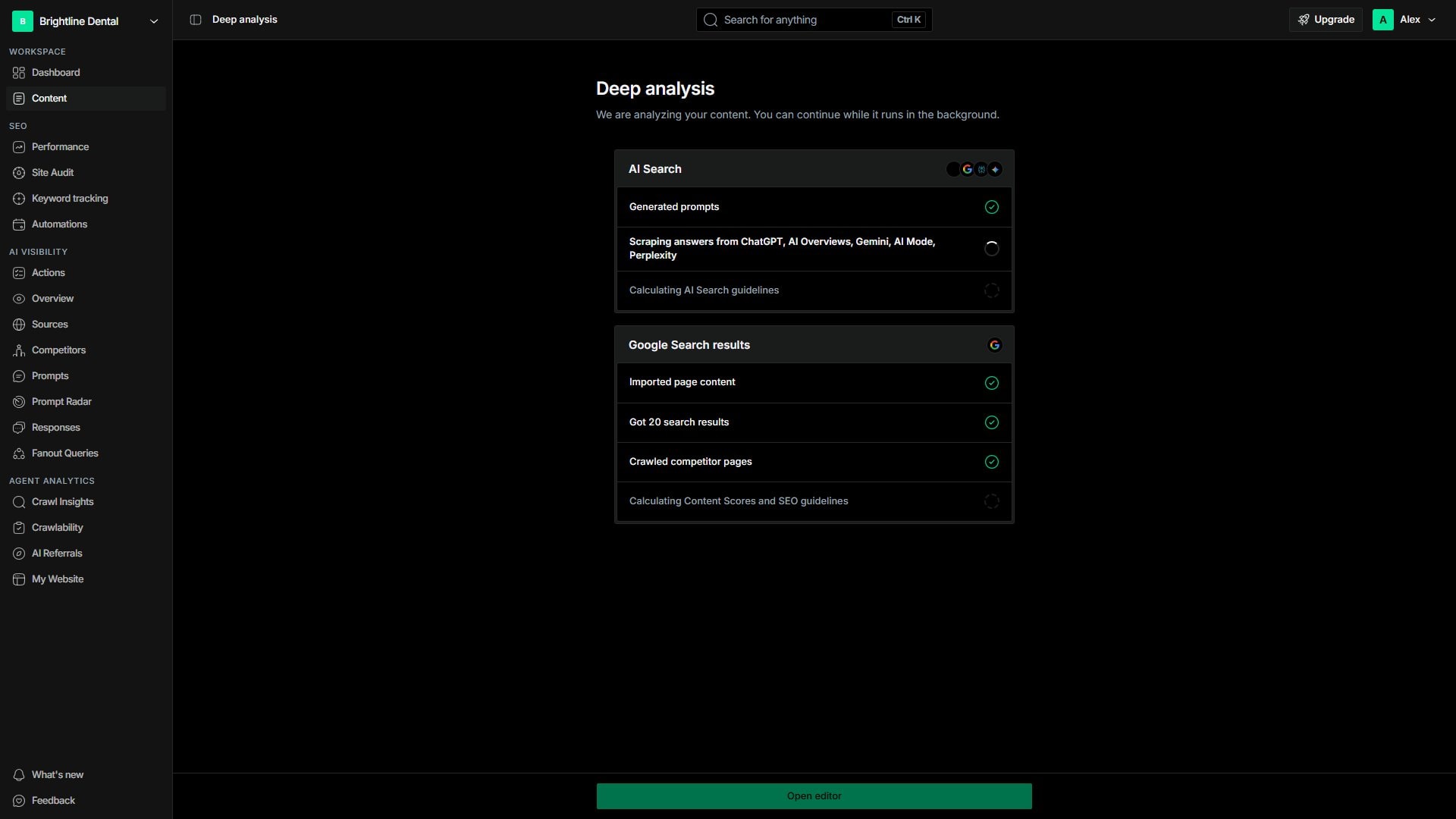This screenshot has width=1456, height=819.
Task: Navigate to Crawlability page
Action: 86,528
